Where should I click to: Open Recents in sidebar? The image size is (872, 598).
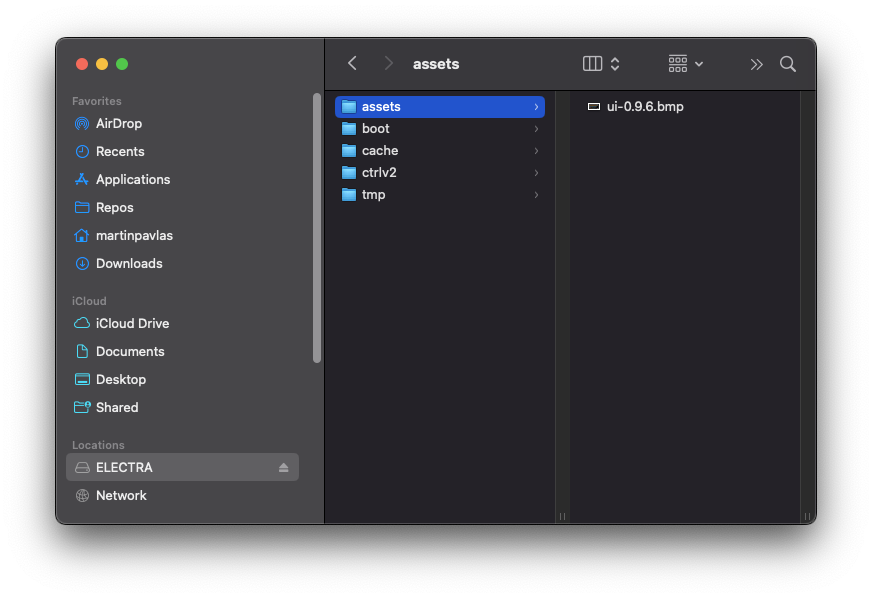[x=182, y=151]
